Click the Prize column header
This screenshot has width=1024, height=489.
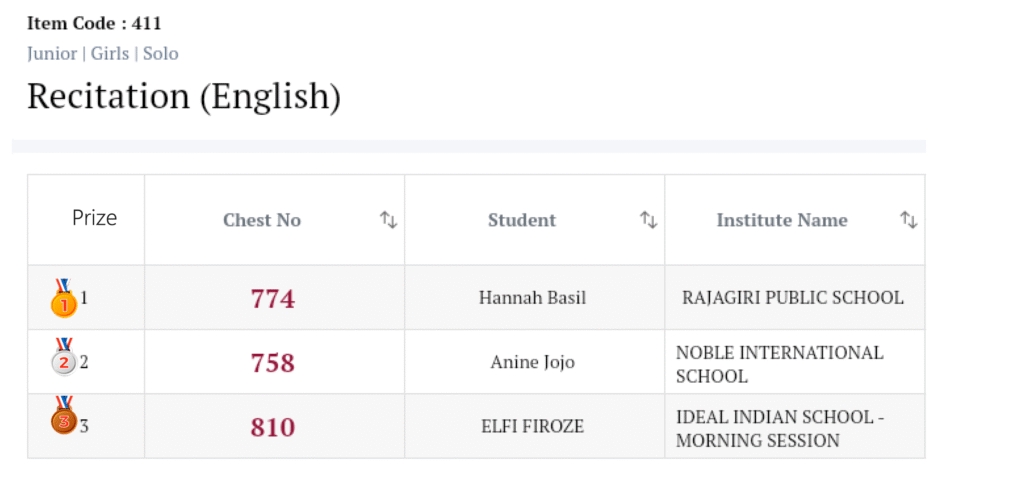[x=94, y=218]
